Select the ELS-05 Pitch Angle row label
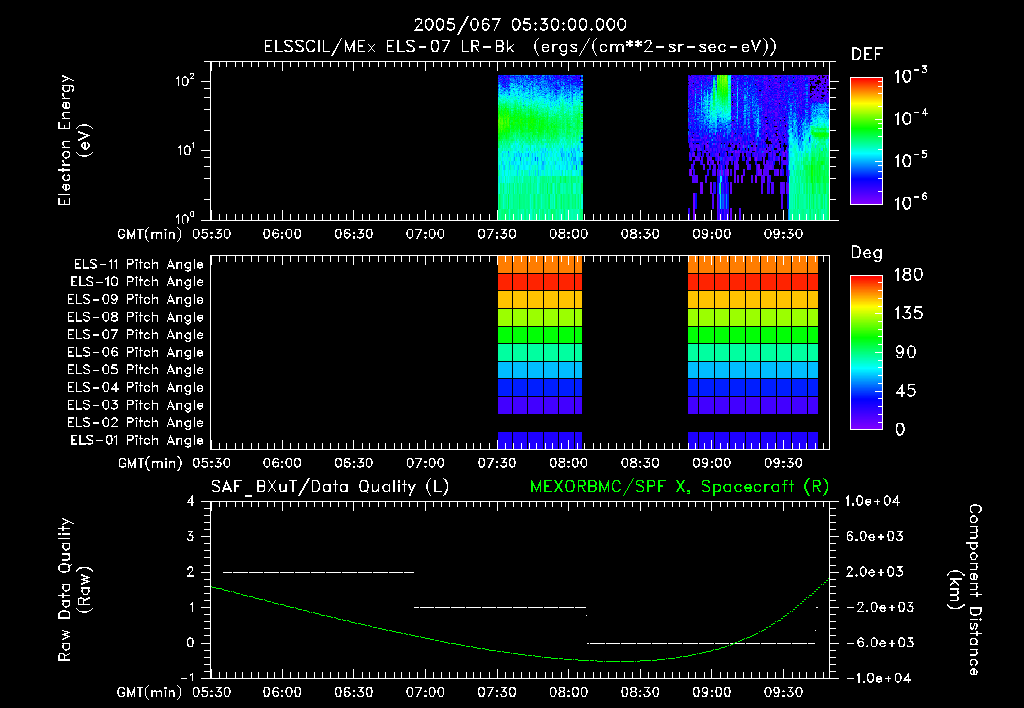Viewport: 1024px width, 708px height. tap(136, 370)
